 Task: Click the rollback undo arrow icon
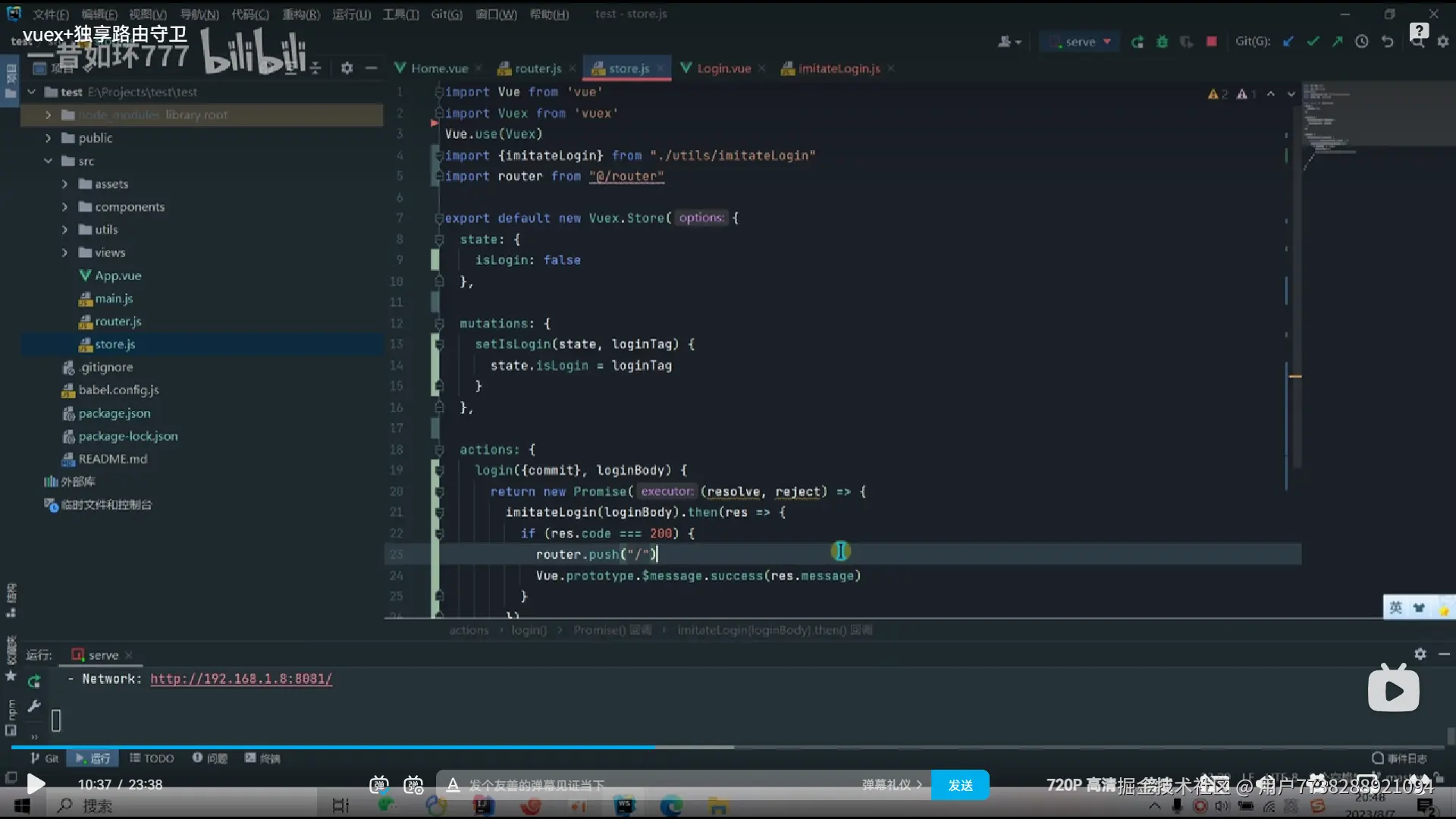click(1387, 42)
